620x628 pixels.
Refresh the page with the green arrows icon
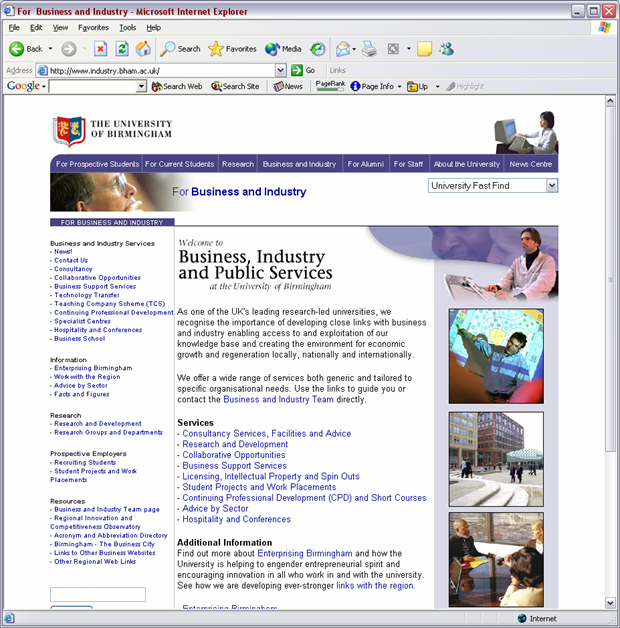pos(122,49)
